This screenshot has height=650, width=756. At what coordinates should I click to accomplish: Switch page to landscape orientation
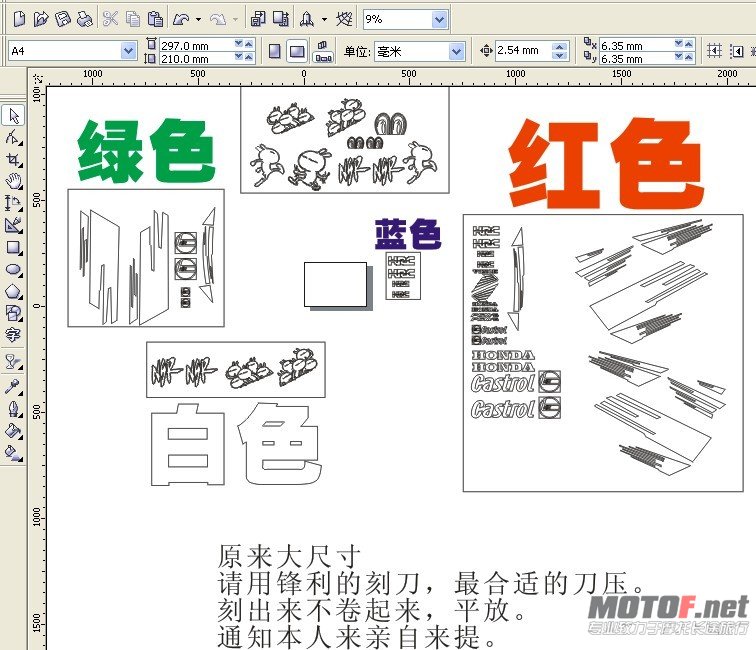click(297, 51)
